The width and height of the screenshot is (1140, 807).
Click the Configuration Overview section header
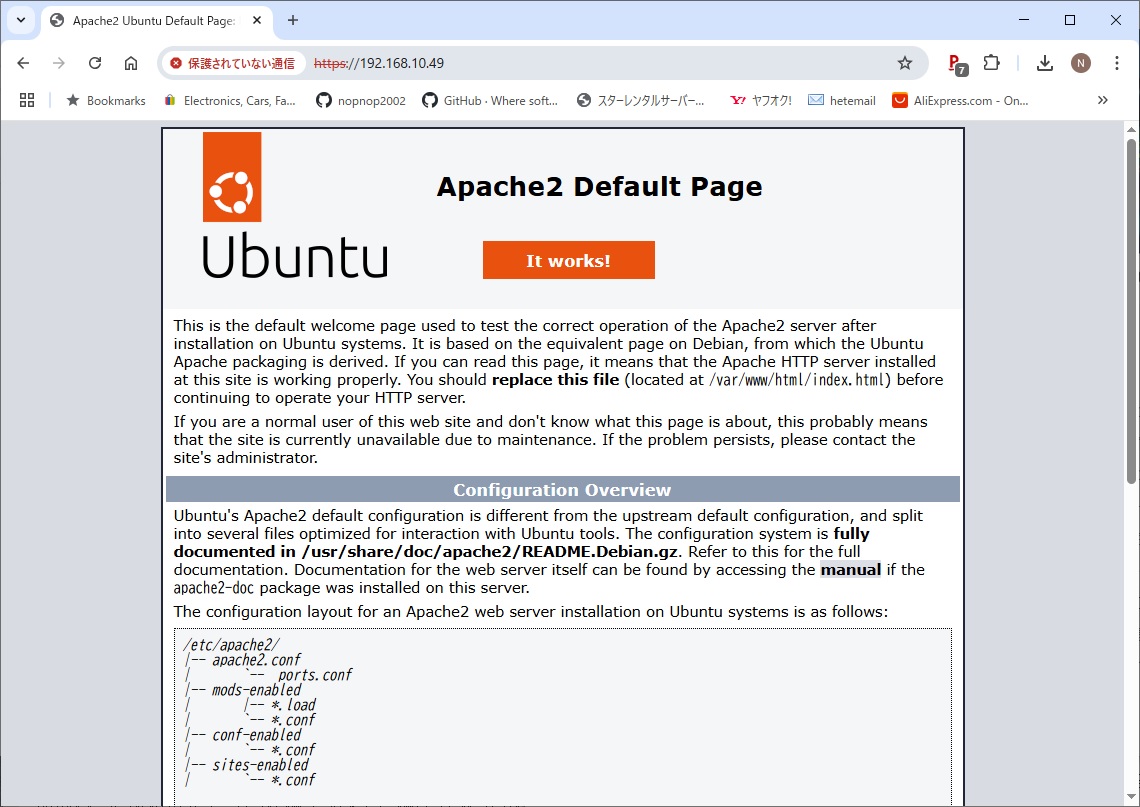tap(563, 489)
